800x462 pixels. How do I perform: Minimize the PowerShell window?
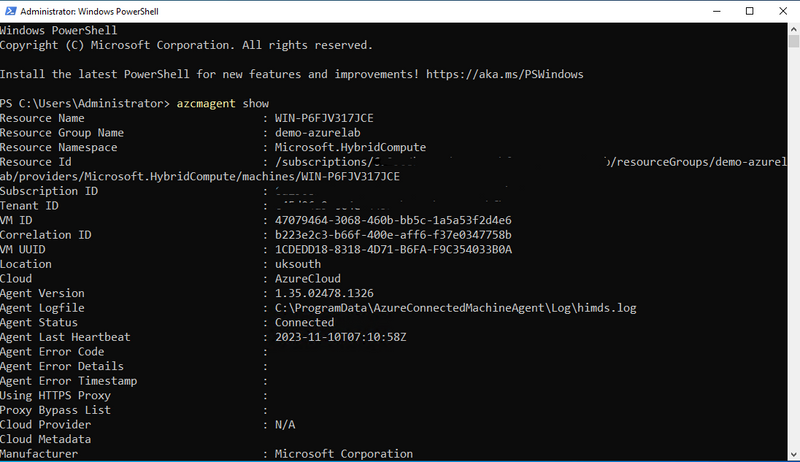coord(717,11)
